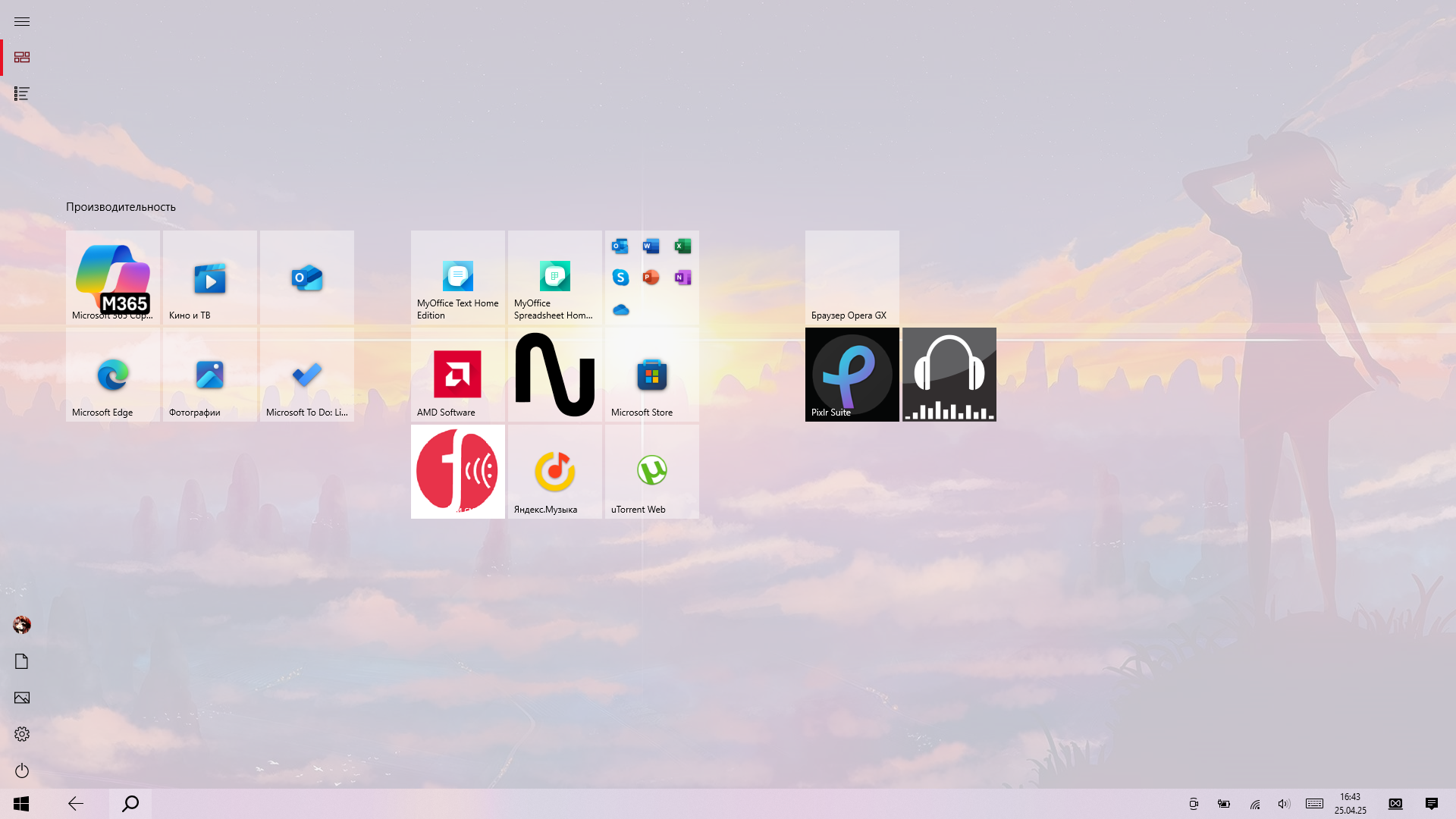Launch Яндекс.Музыка tile
Screen dimensions: 1456x819
point(555,472)
